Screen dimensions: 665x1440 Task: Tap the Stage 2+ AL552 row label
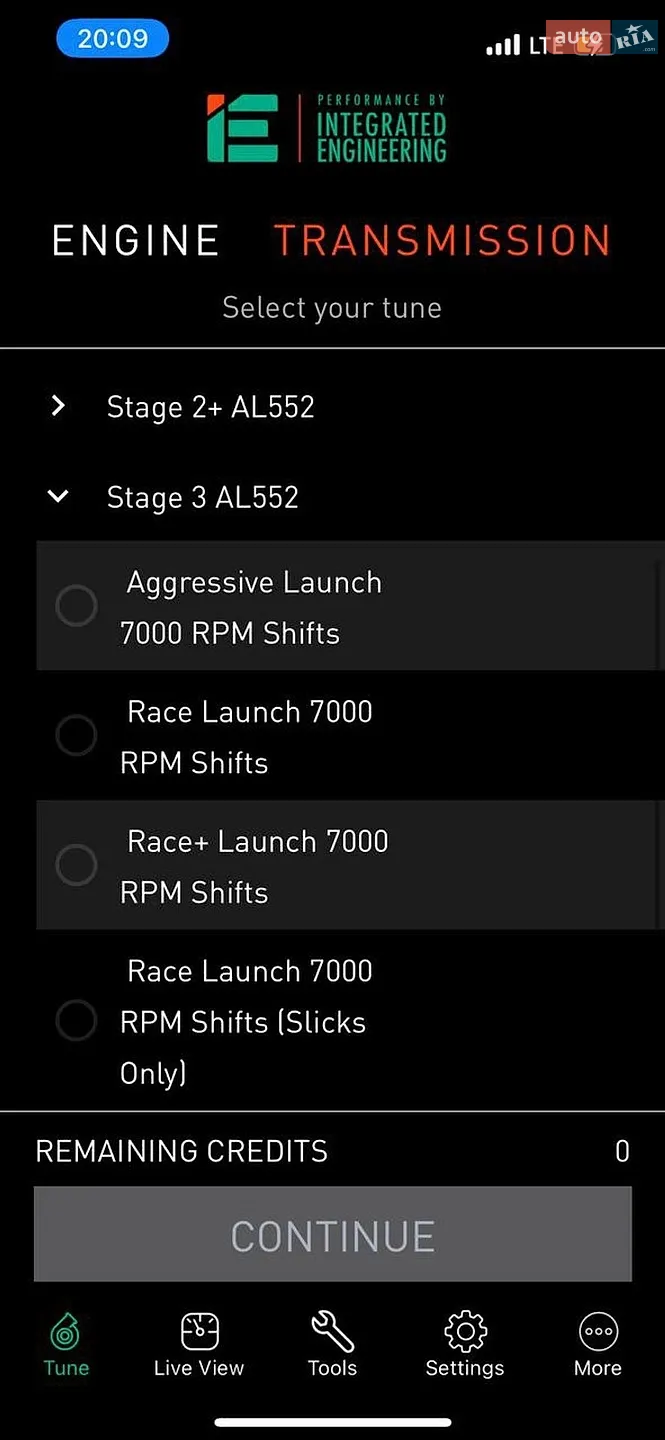click(210, 408)
